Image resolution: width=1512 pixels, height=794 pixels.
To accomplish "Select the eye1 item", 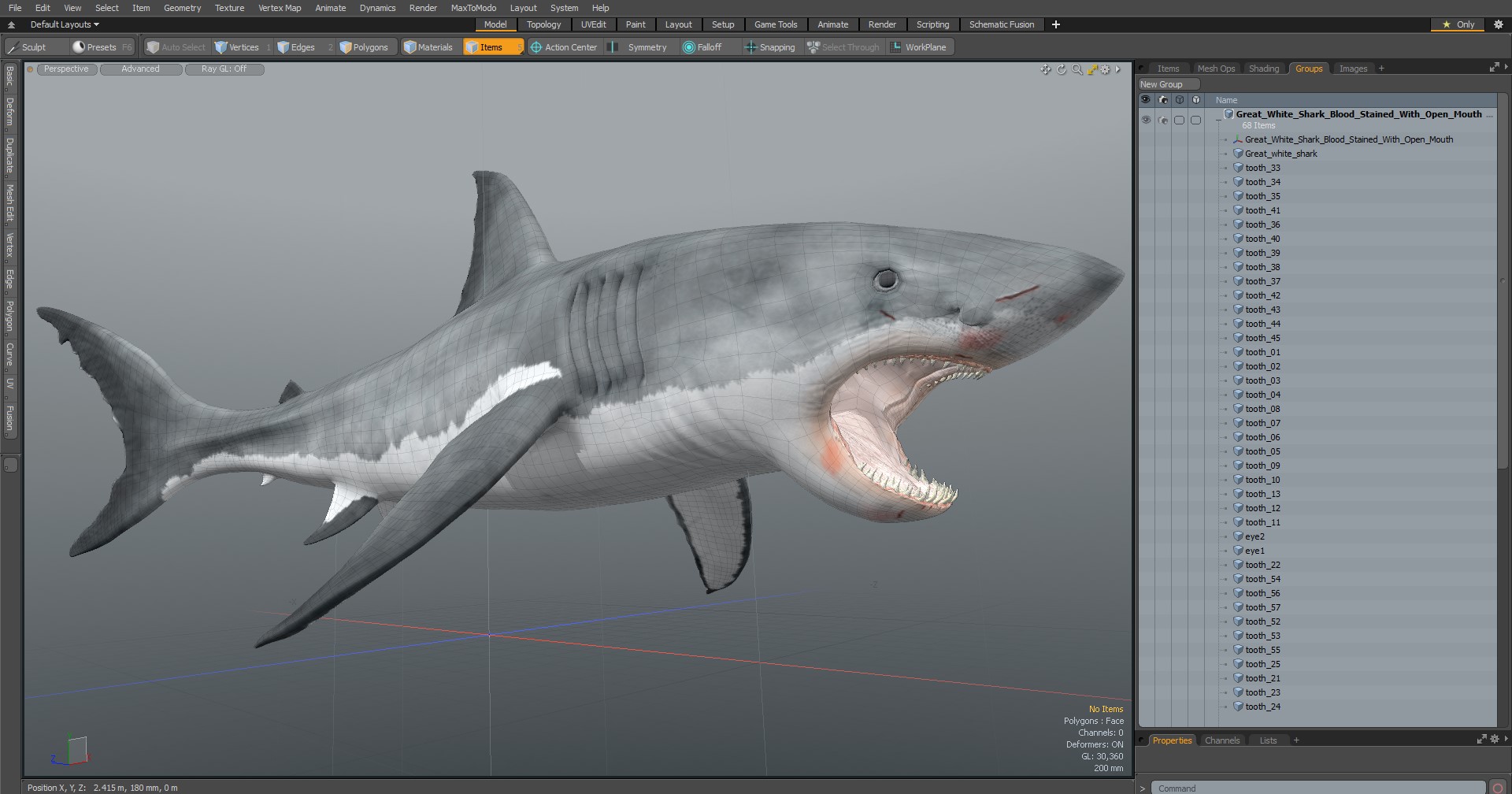I will (1254, 551).
